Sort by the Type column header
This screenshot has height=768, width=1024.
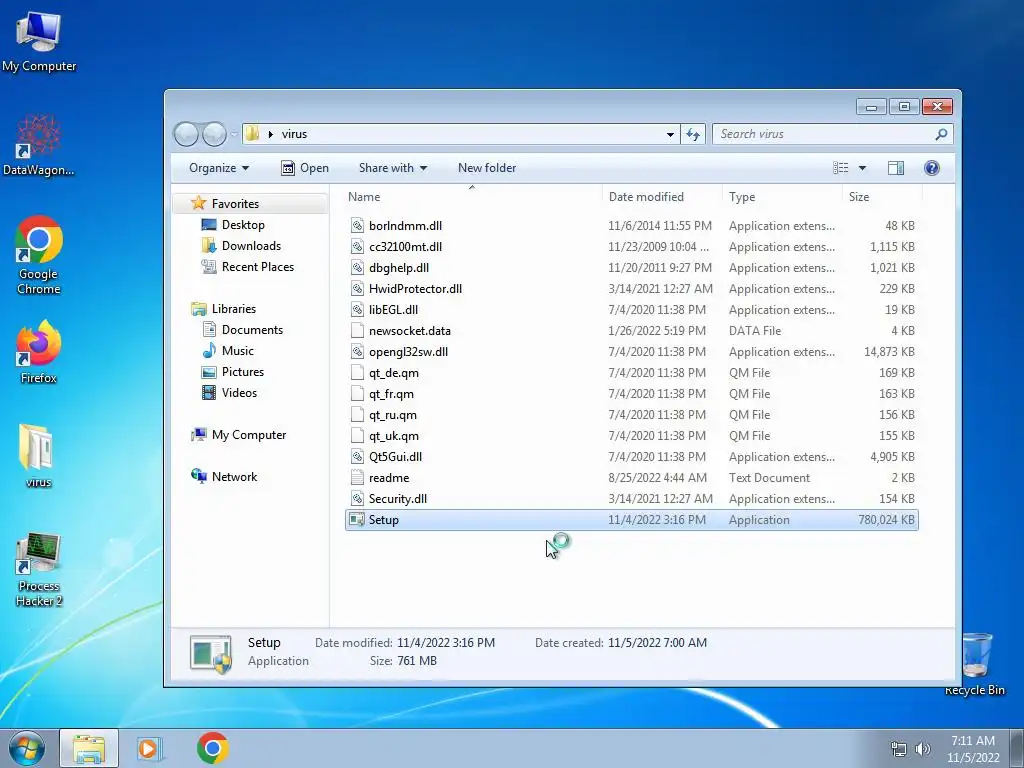click(782, 197)
